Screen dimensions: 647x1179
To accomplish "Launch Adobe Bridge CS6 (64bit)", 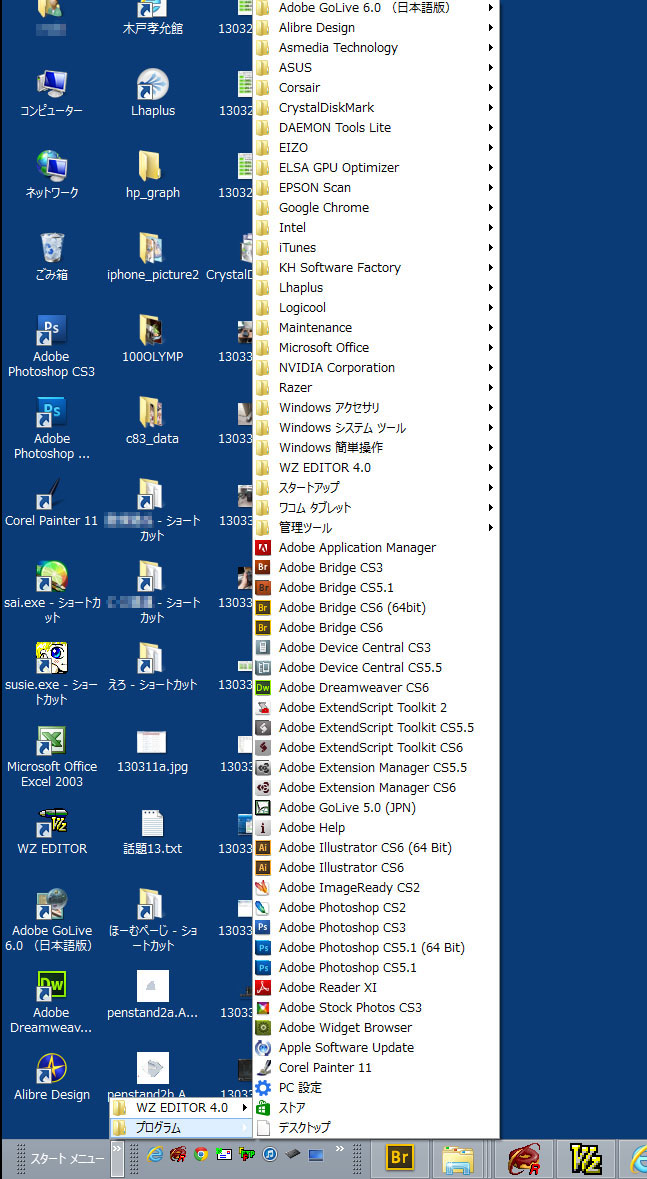I will click(x=376, y=608).
